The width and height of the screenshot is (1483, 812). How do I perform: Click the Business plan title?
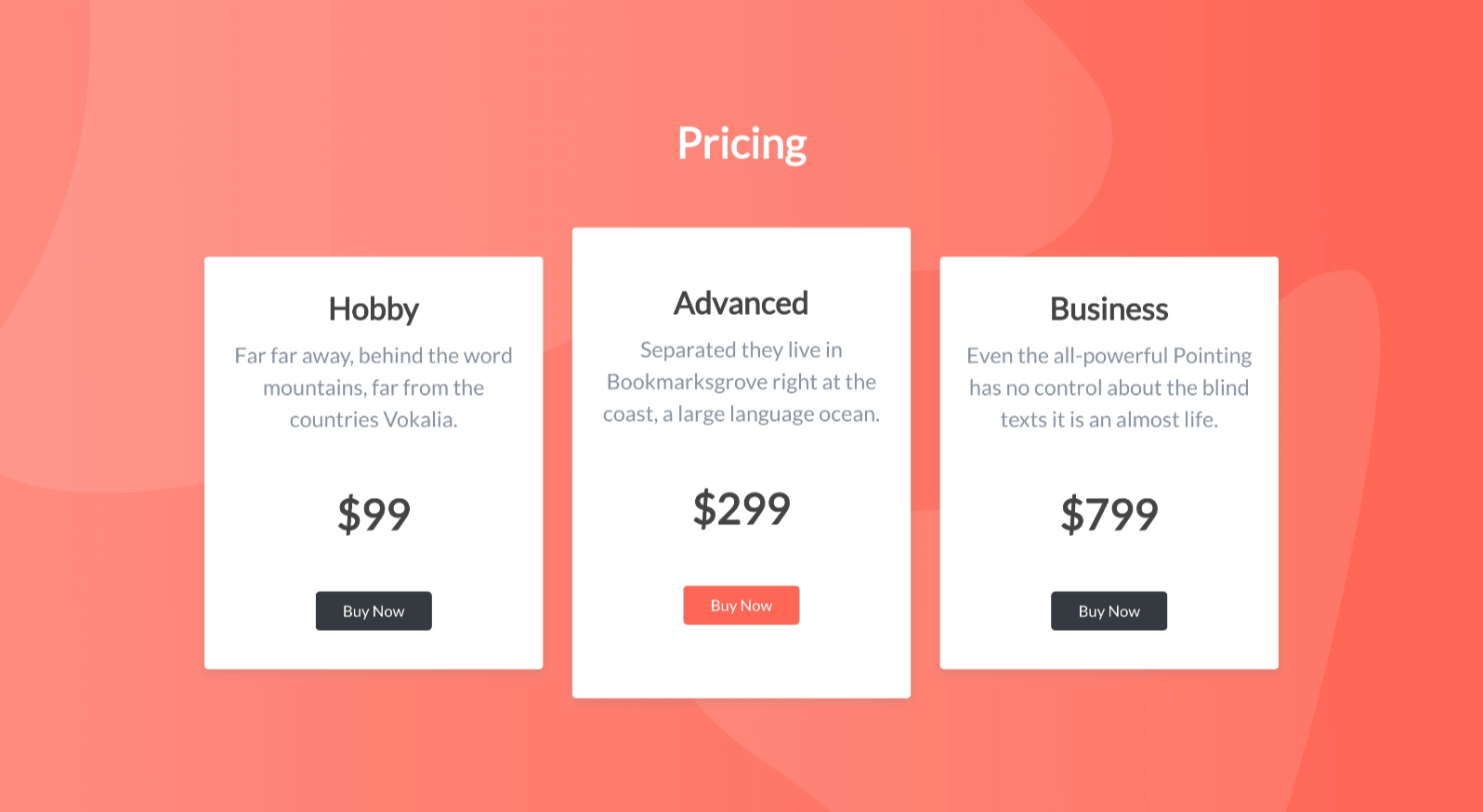click(x=1109, y=309)
